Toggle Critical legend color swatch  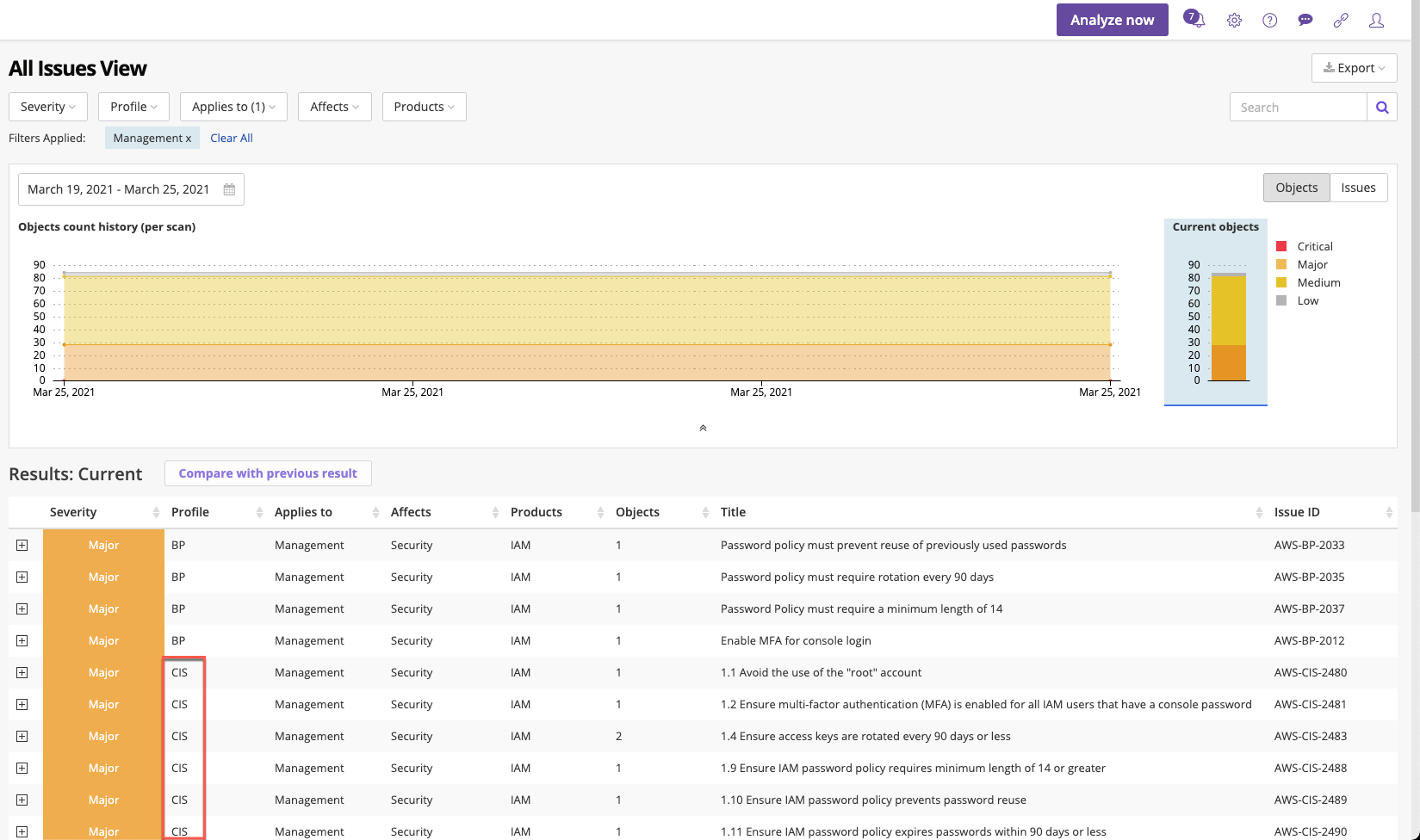pyautogui.click(x=1281, y=246)
